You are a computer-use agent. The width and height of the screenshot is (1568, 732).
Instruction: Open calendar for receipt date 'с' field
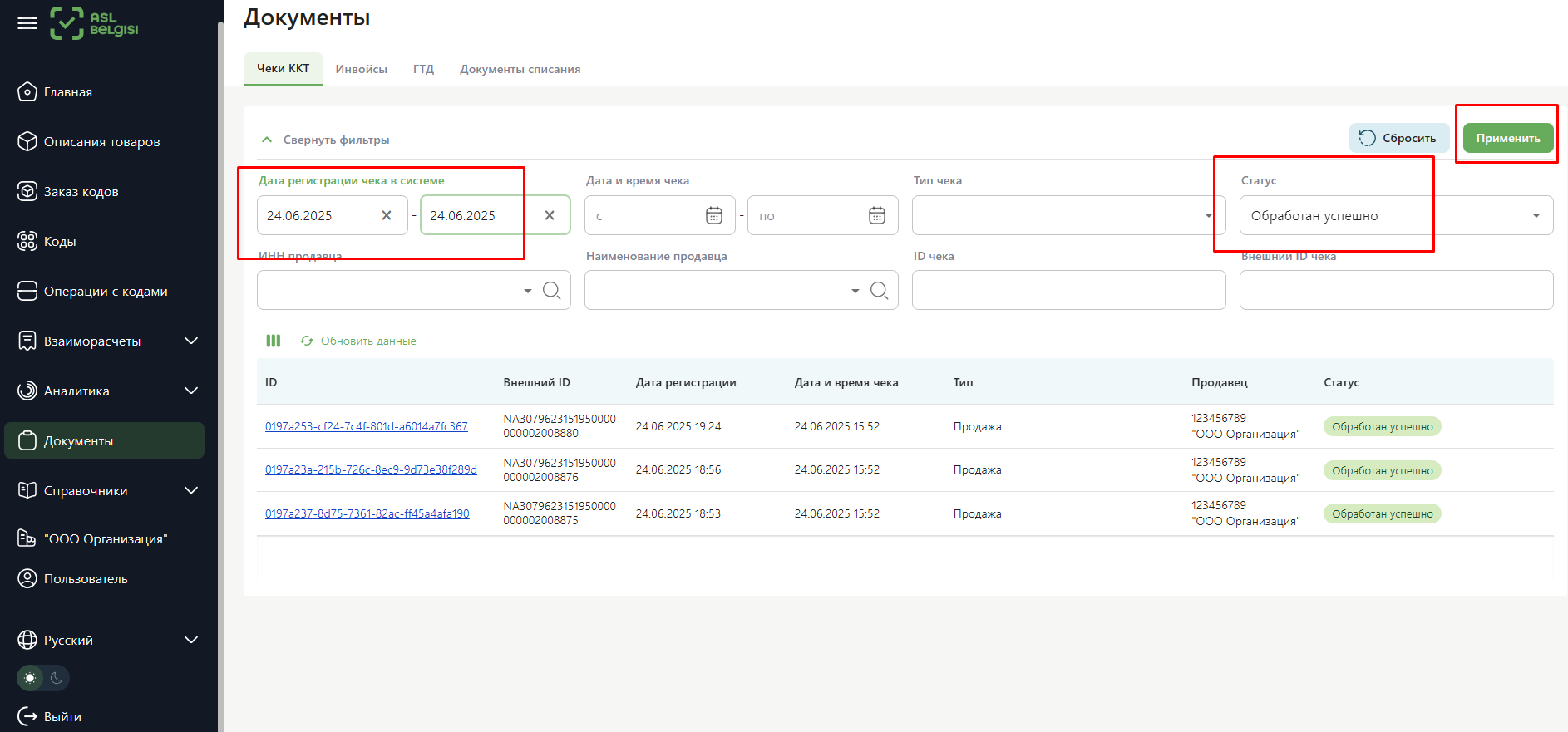tap(713, 216)
